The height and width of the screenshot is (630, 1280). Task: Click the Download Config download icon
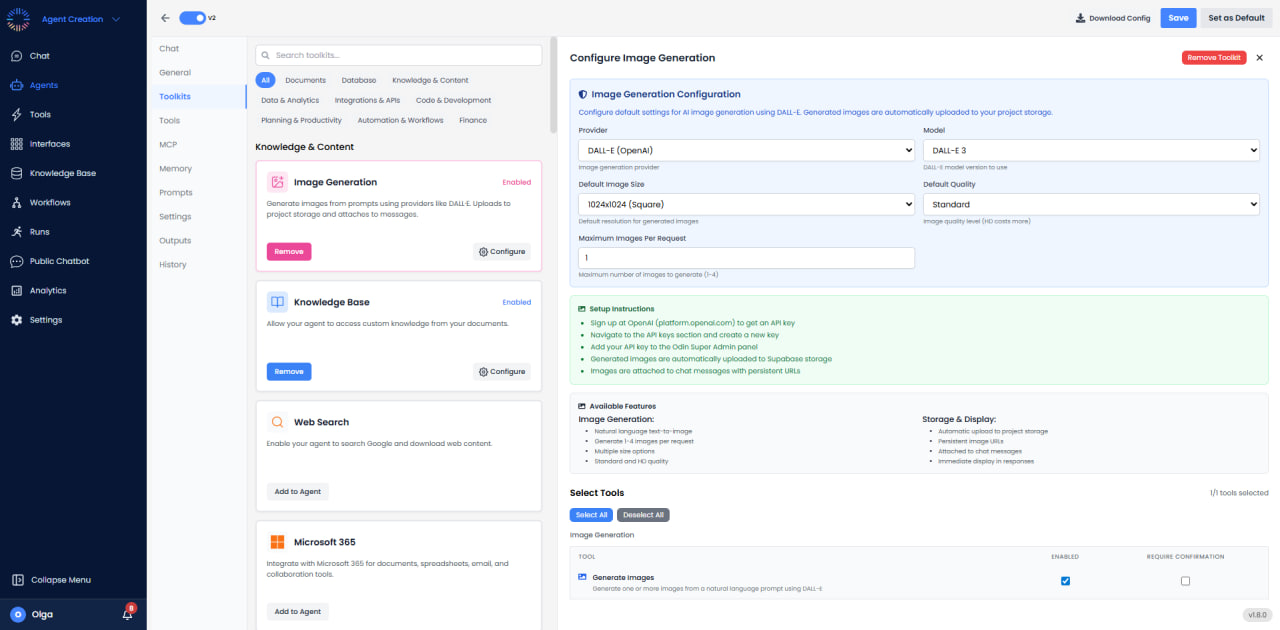[1080, 18]
